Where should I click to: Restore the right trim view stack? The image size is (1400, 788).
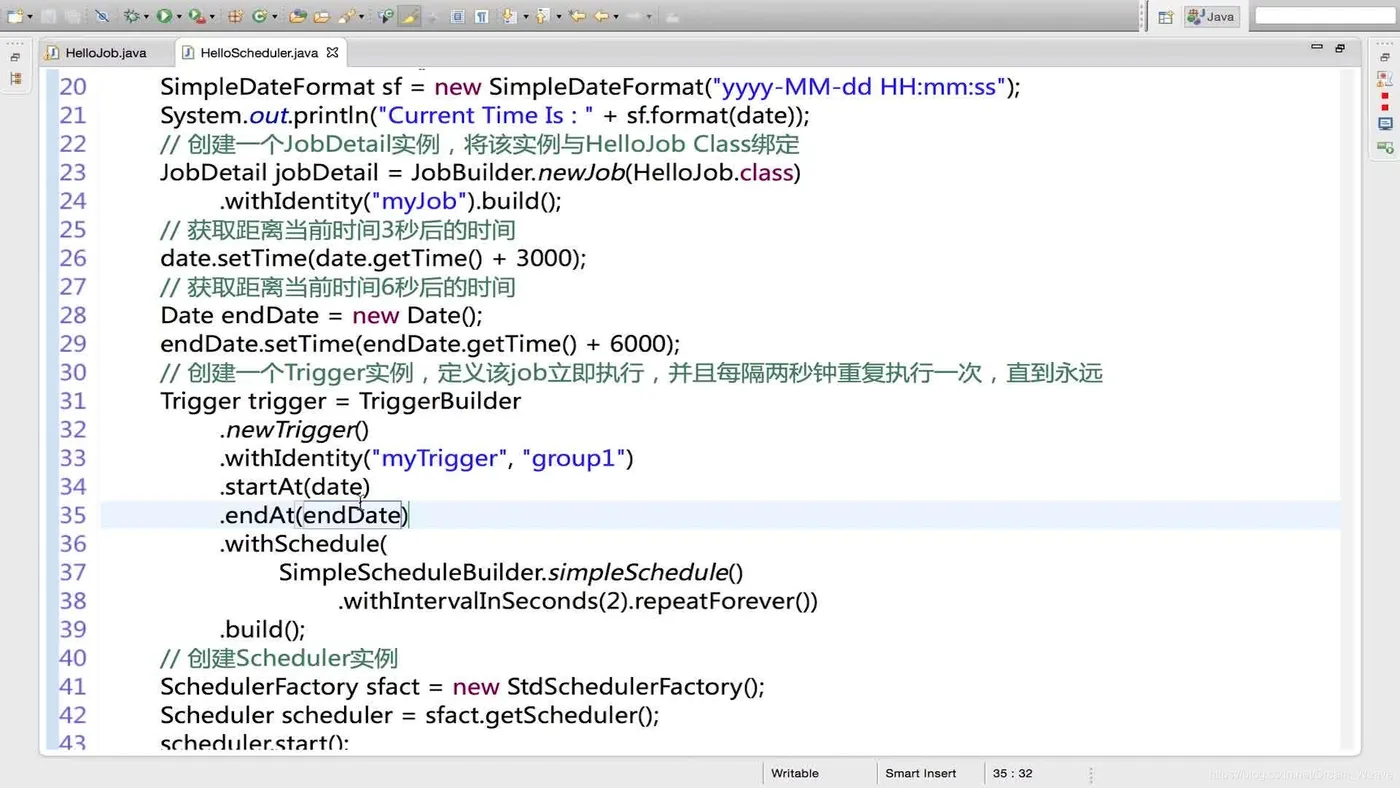pos(1385,57)
